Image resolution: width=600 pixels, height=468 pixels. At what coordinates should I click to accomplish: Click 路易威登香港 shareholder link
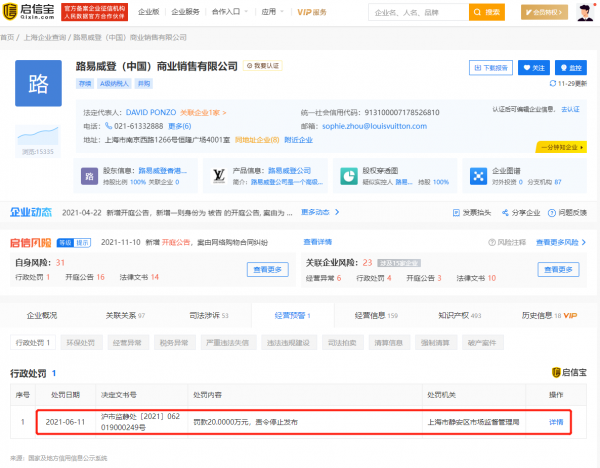(x=163, y=171)
